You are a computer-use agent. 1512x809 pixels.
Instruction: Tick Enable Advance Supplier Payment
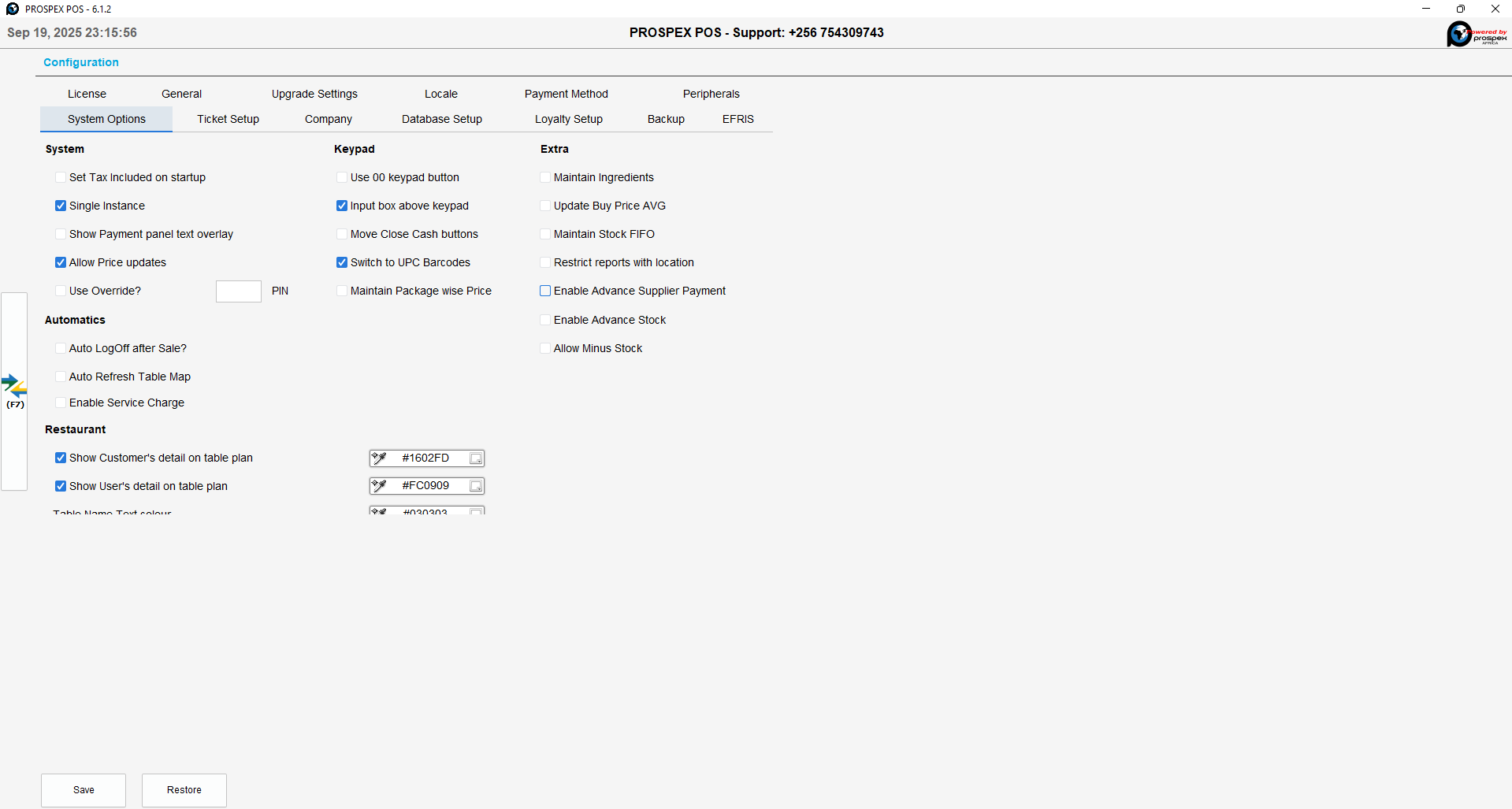(545, 291)
